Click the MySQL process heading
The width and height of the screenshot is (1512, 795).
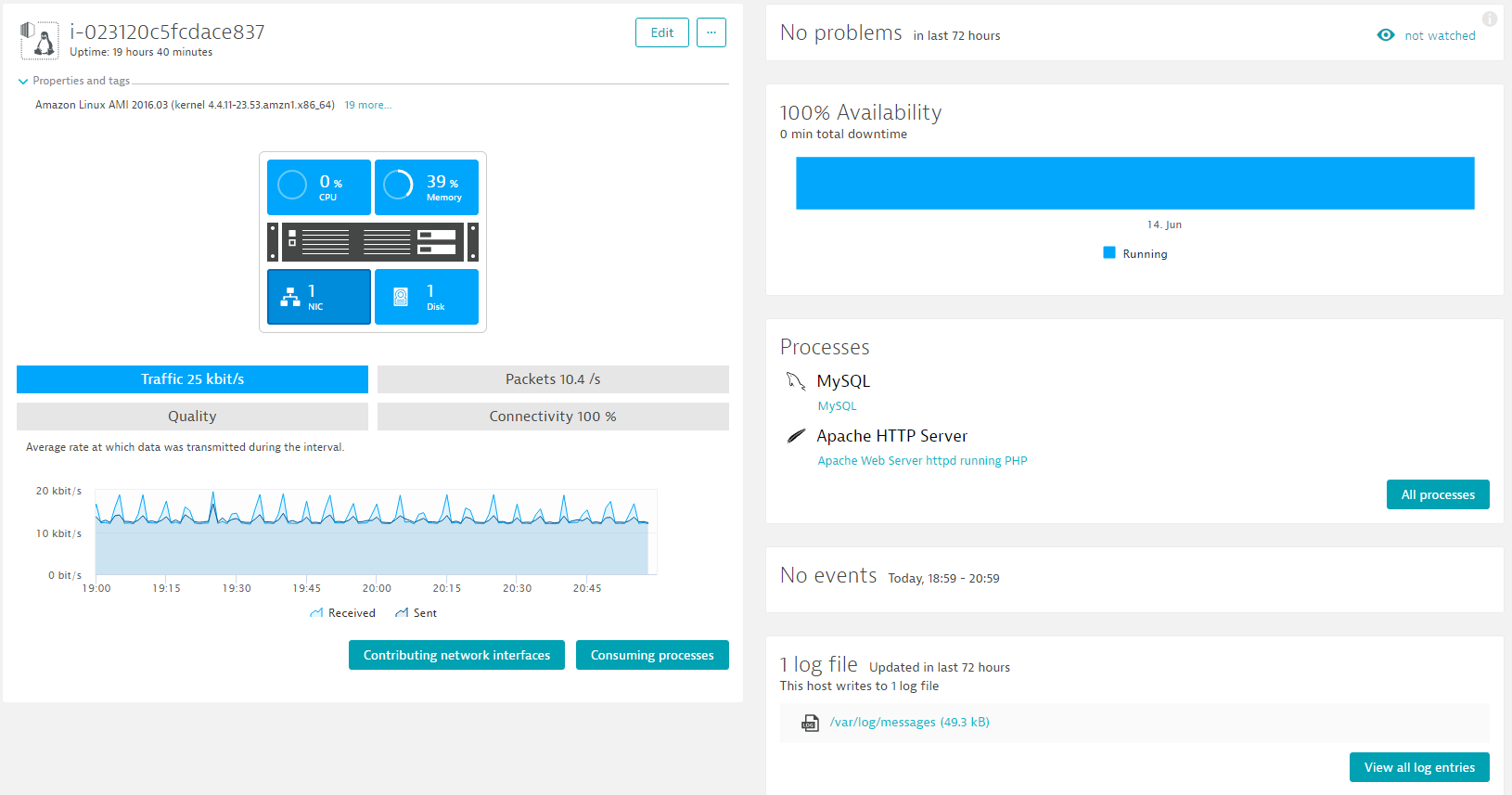point(843,381)
